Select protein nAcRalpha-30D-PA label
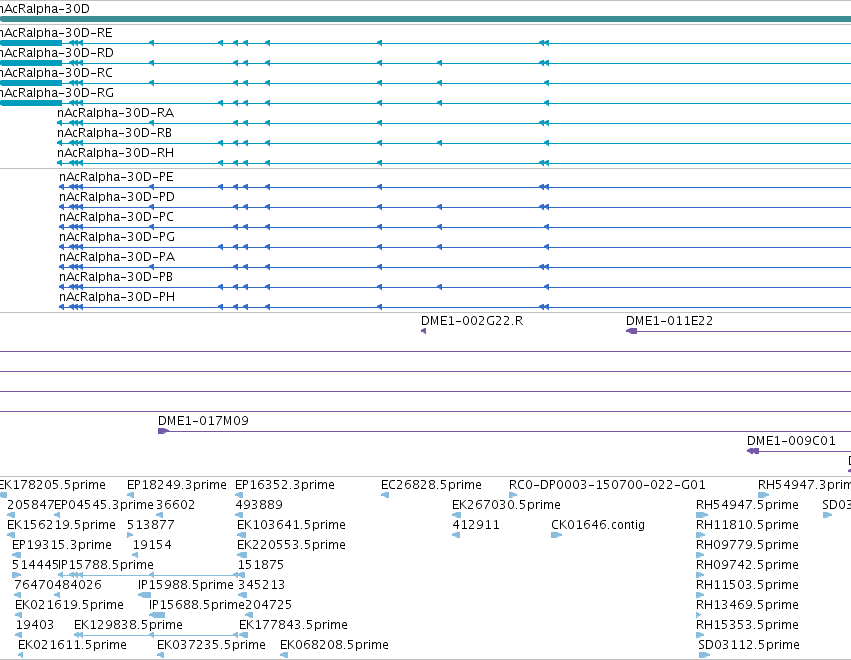851x660 pixels. (117, 257)
